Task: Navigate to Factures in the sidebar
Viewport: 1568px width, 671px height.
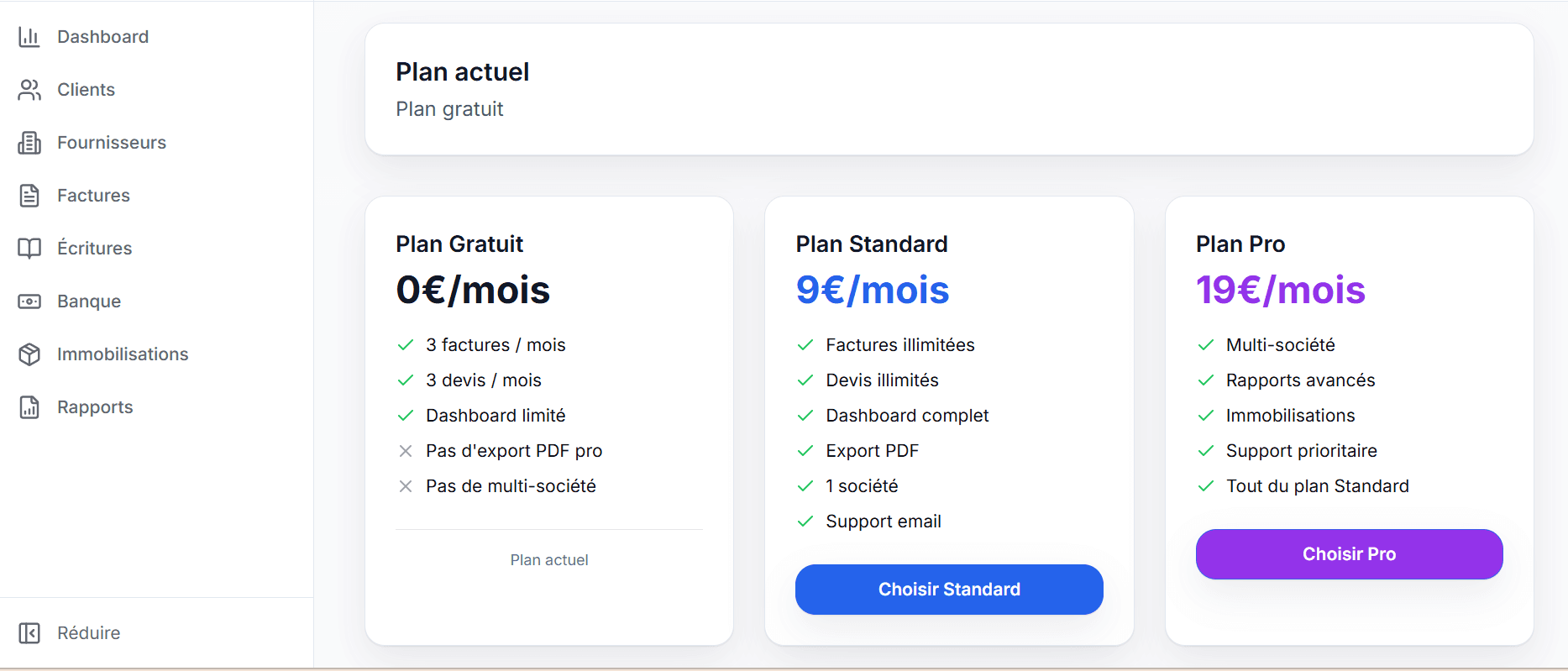Action: pos(93,195)
